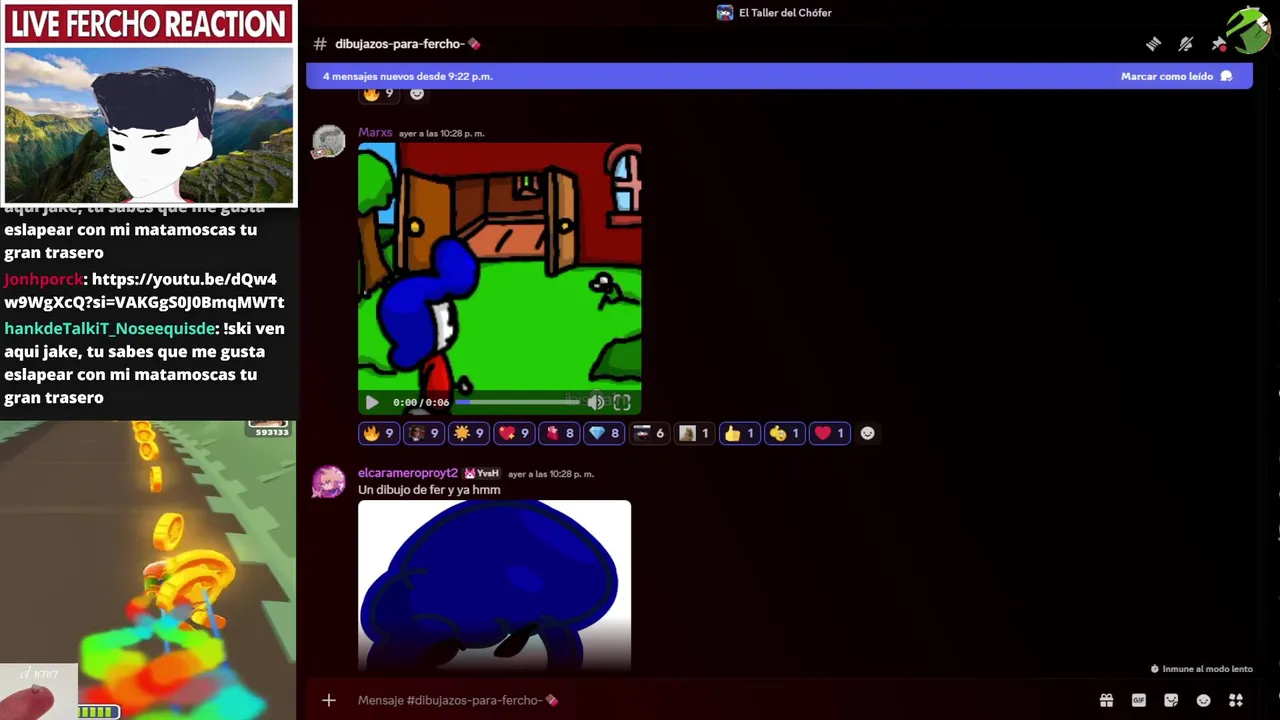Click the green helmet avatar at top right
1280x720 pixels.
point(1250,30)
